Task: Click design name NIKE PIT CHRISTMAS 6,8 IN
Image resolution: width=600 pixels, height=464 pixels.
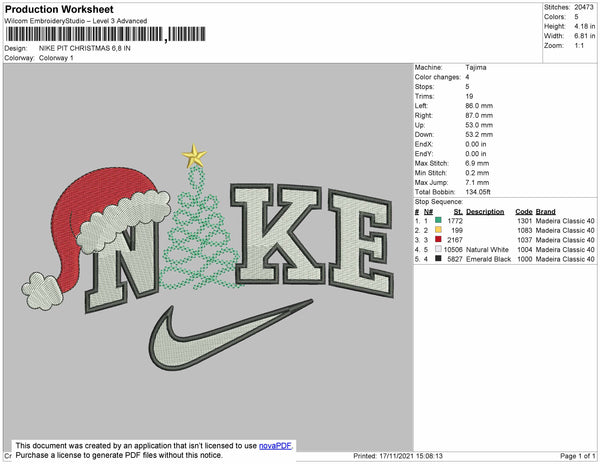Action: point(85,49)
